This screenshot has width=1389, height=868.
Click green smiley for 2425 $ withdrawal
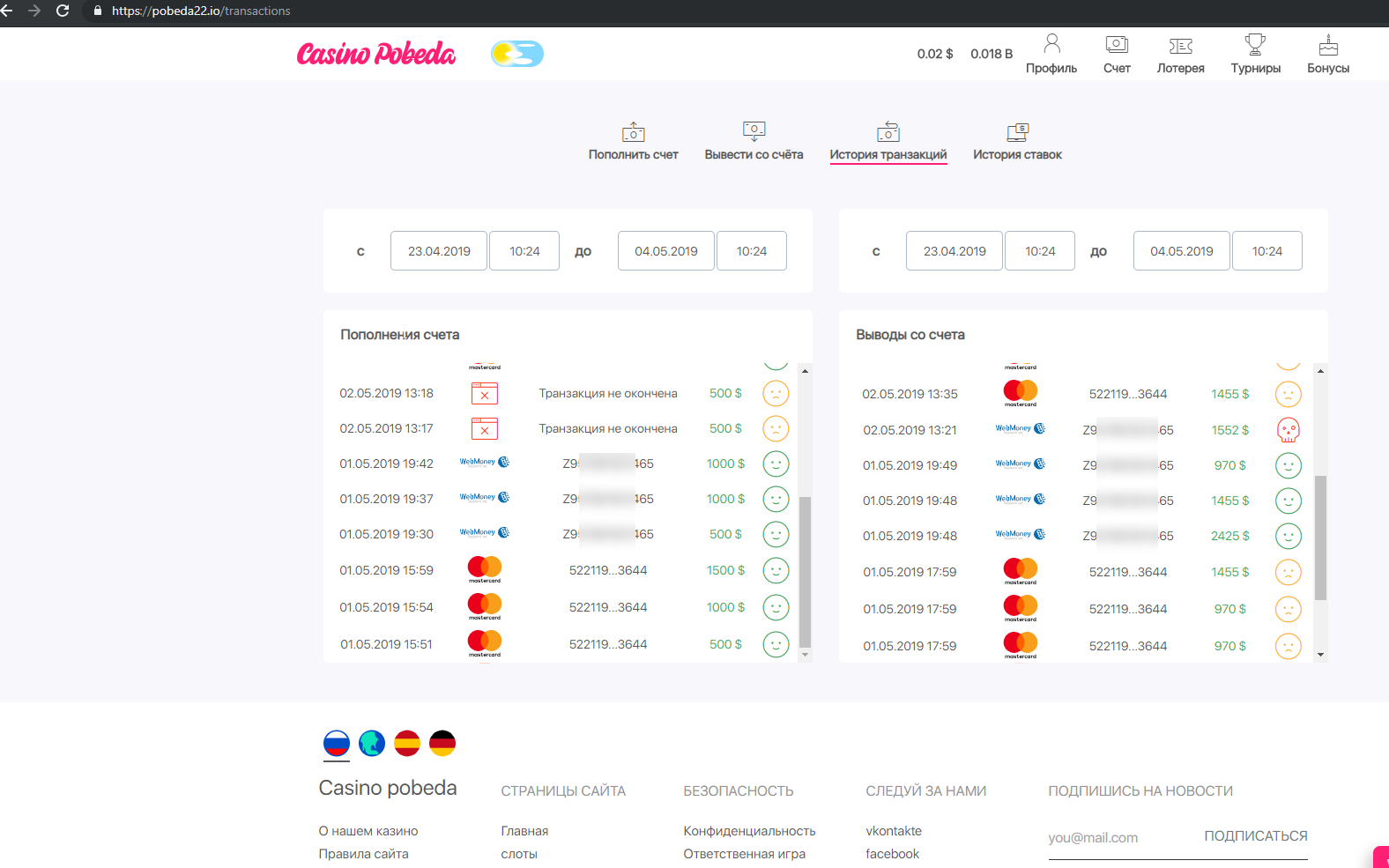[x=1289, y=536]
